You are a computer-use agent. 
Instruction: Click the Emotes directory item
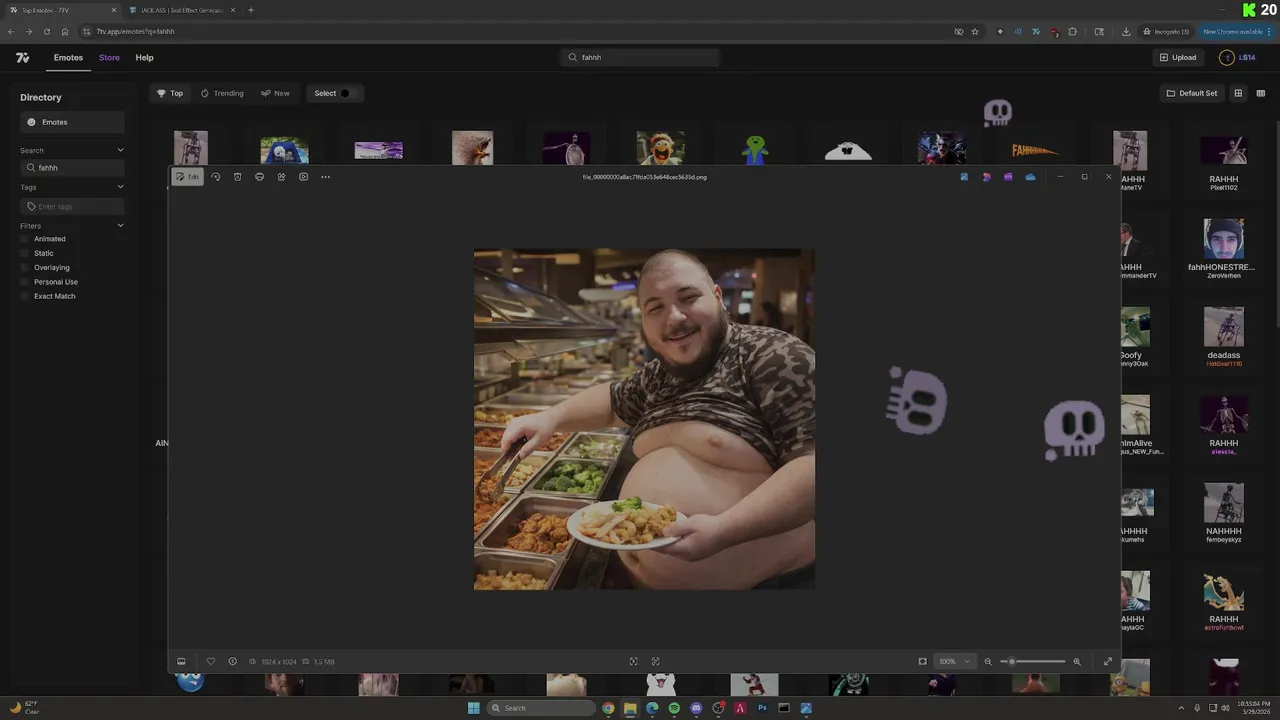72,122
